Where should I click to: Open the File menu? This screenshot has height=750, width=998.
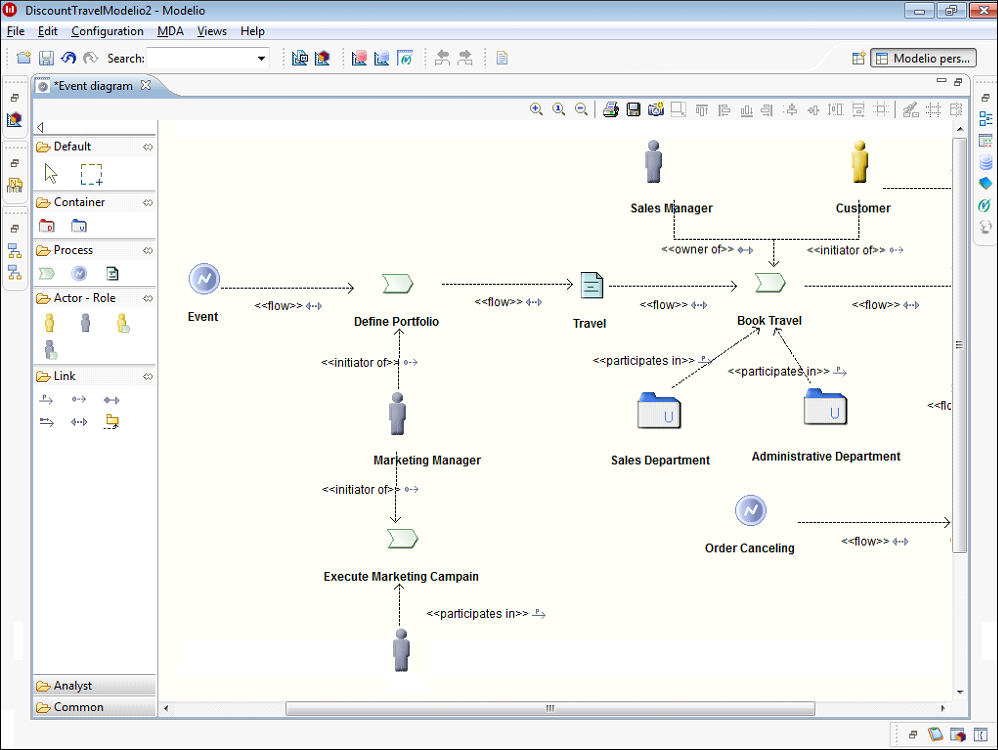click(x=15, y=31)
